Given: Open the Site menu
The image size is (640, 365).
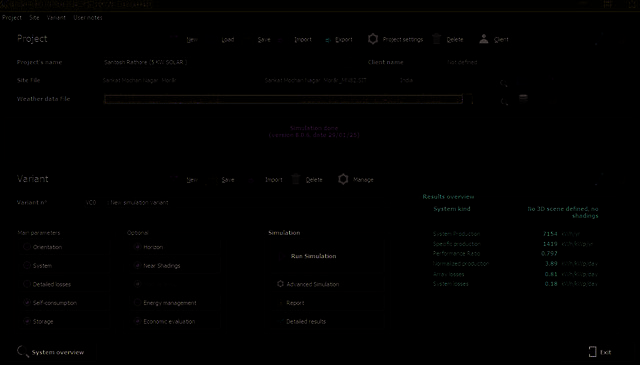Looking at the screenshot, I should [34, 18].
